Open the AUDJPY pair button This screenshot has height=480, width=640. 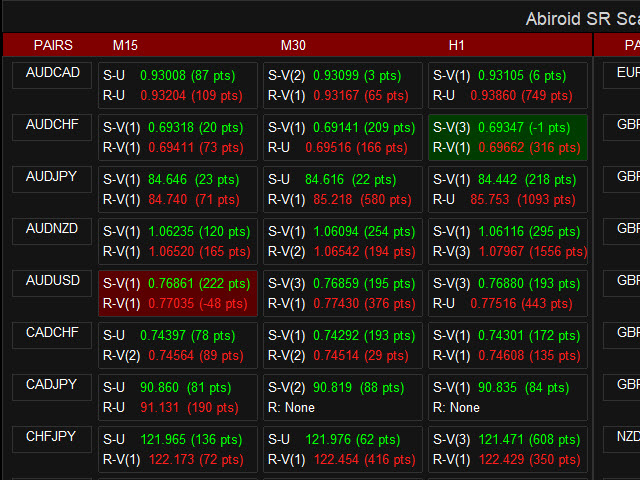pyautogui.click(x=52, y=178)
